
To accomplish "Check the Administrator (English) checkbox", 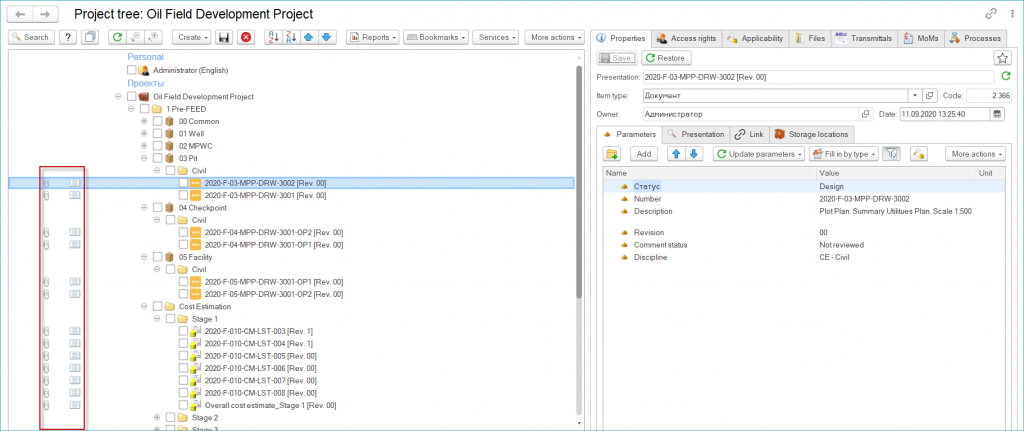I will 132,71.
